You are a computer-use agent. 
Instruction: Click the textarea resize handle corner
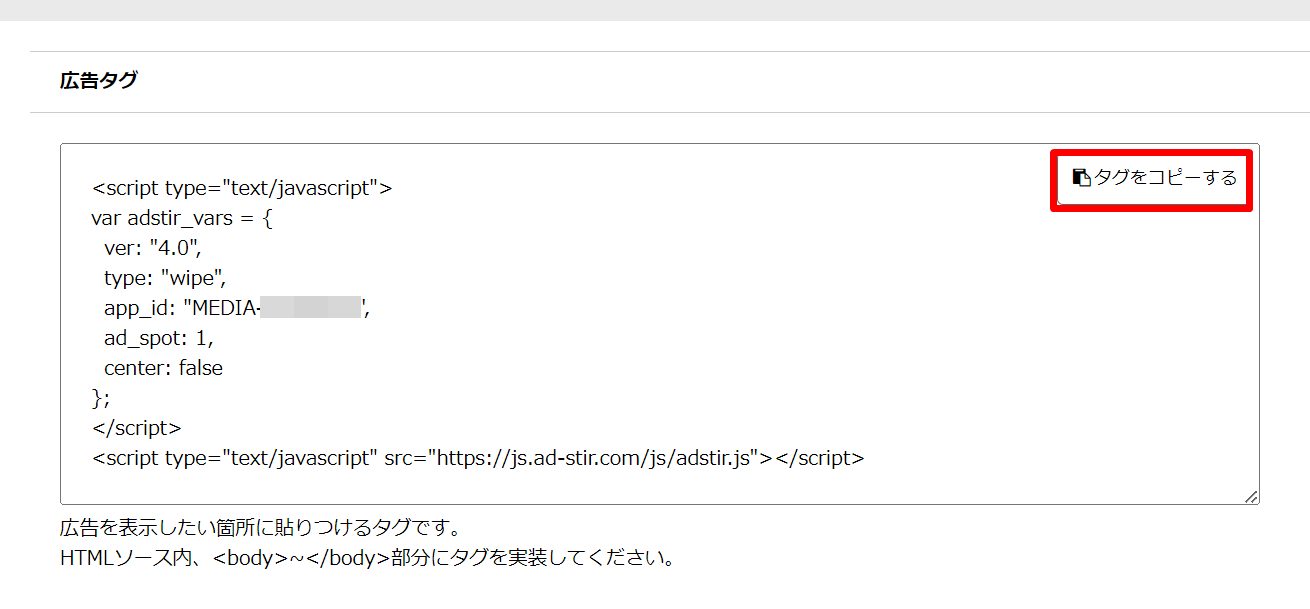click(1251, 496)
